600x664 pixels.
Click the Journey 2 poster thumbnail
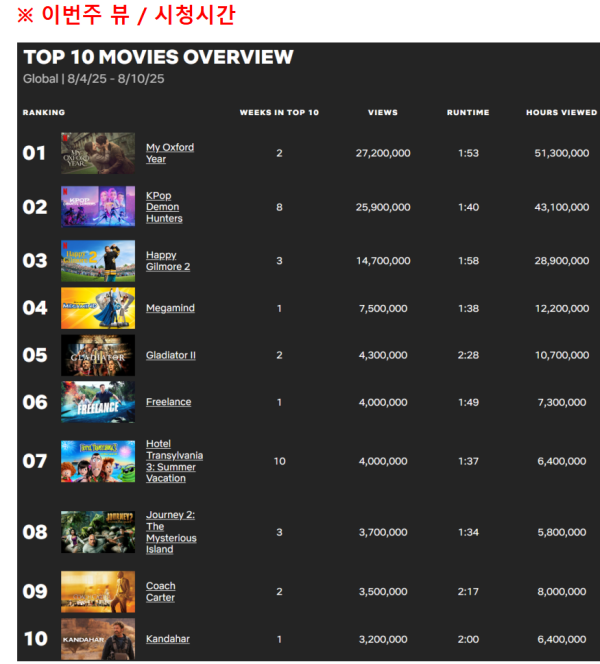point(98,532)
